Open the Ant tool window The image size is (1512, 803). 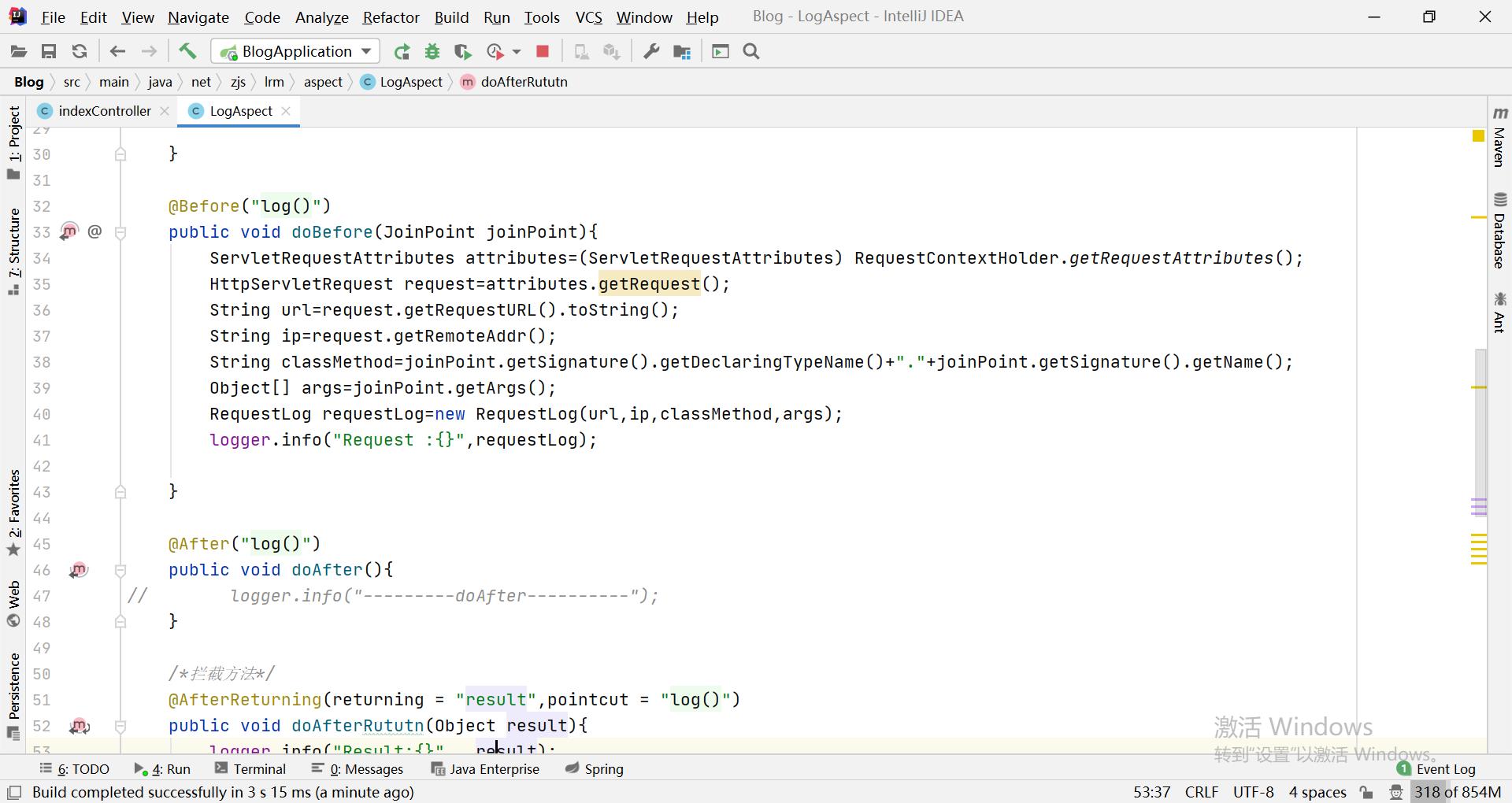pyautogui.click(x=1499, y=312)
